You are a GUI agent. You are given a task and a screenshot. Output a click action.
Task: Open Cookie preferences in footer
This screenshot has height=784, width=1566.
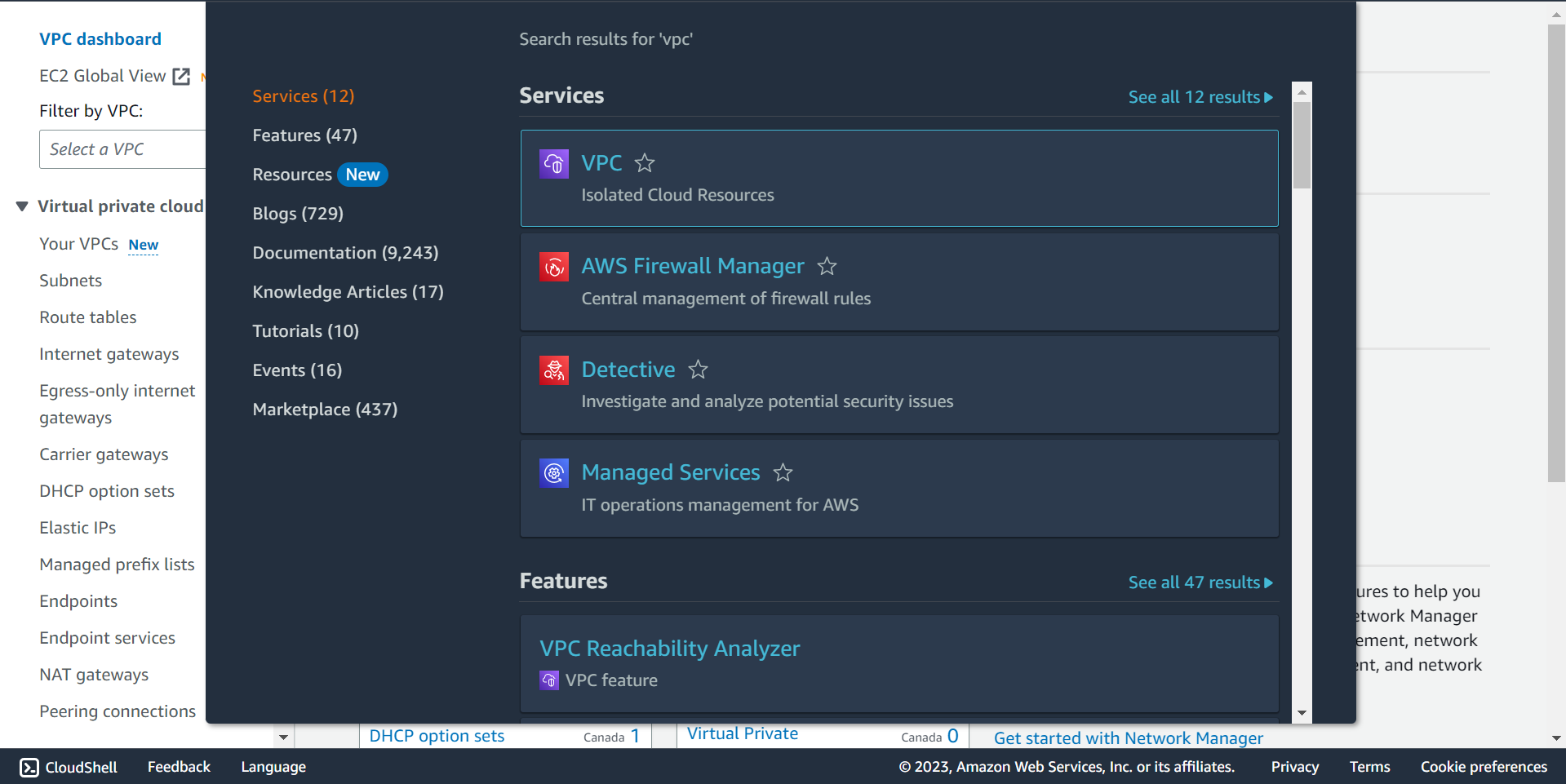click(1484, 767)
